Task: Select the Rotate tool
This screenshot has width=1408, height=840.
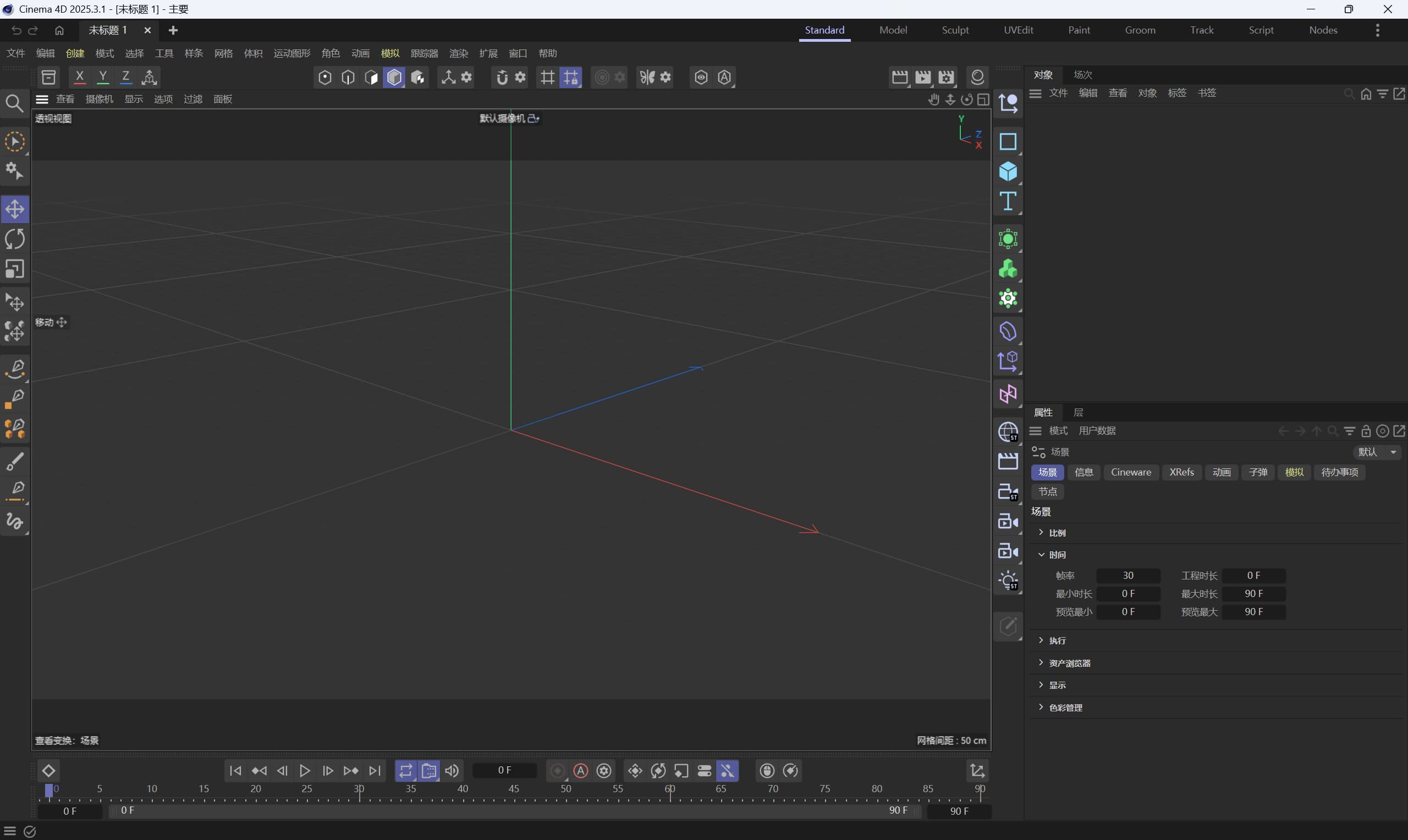Action: point(15,239)
